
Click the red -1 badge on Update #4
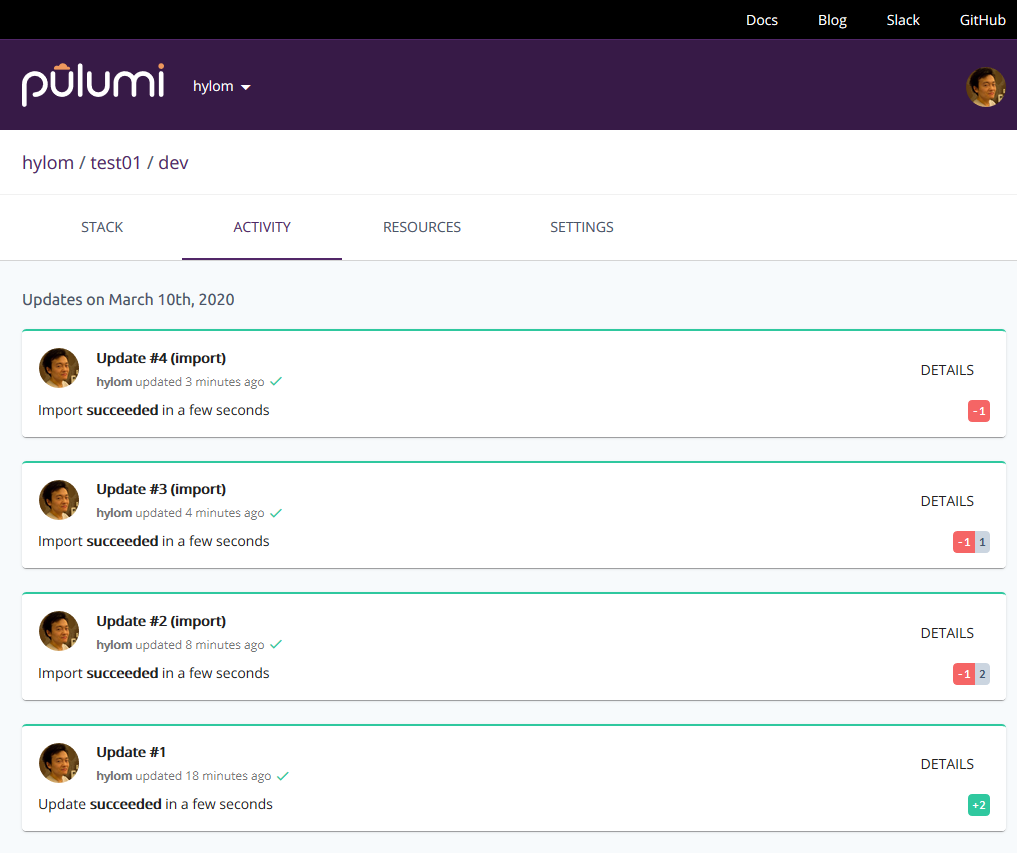979,411
